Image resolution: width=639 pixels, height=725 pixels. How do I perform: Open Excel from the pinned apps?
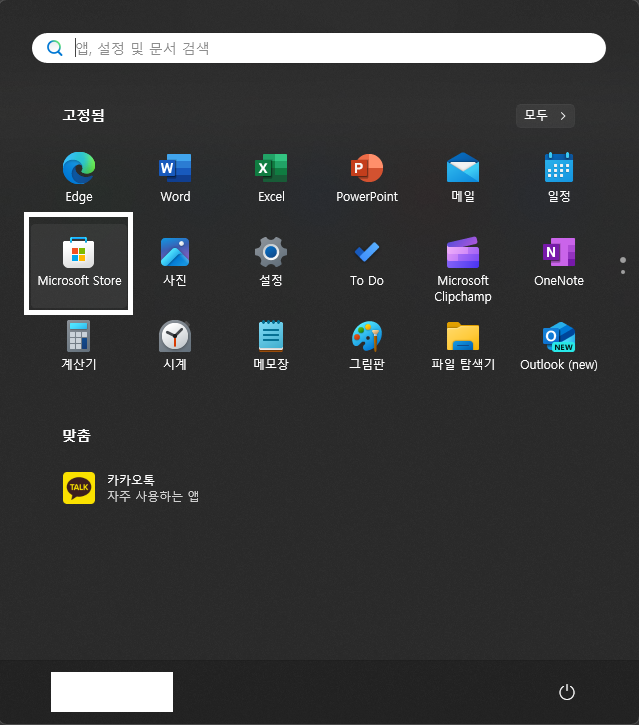tap(271, 178)
